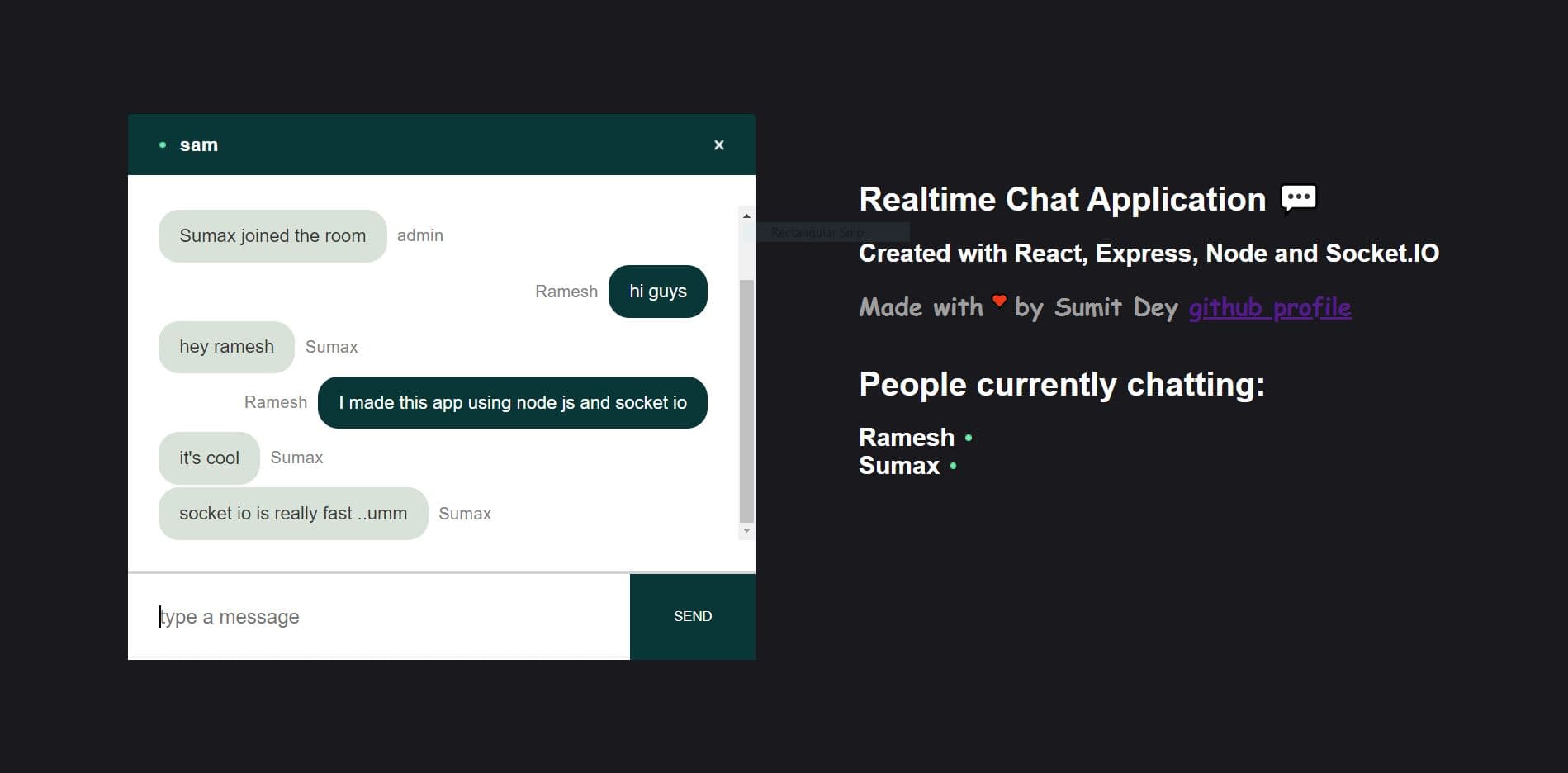Select the 'hey ramesh' message bubble

point(226,347)
